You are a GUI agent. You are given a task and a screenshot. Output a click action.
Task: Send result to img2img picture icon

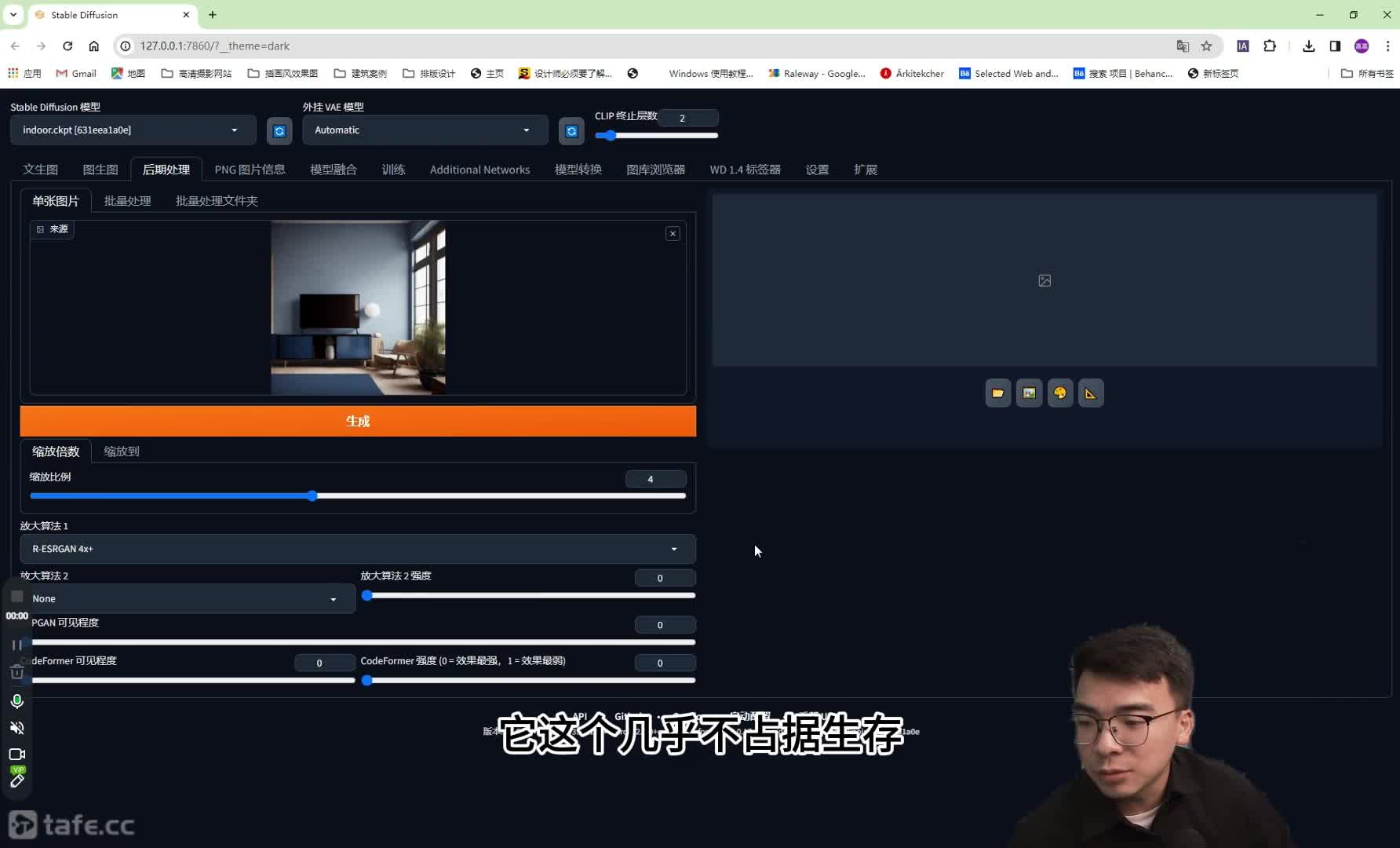[1029, 393]
